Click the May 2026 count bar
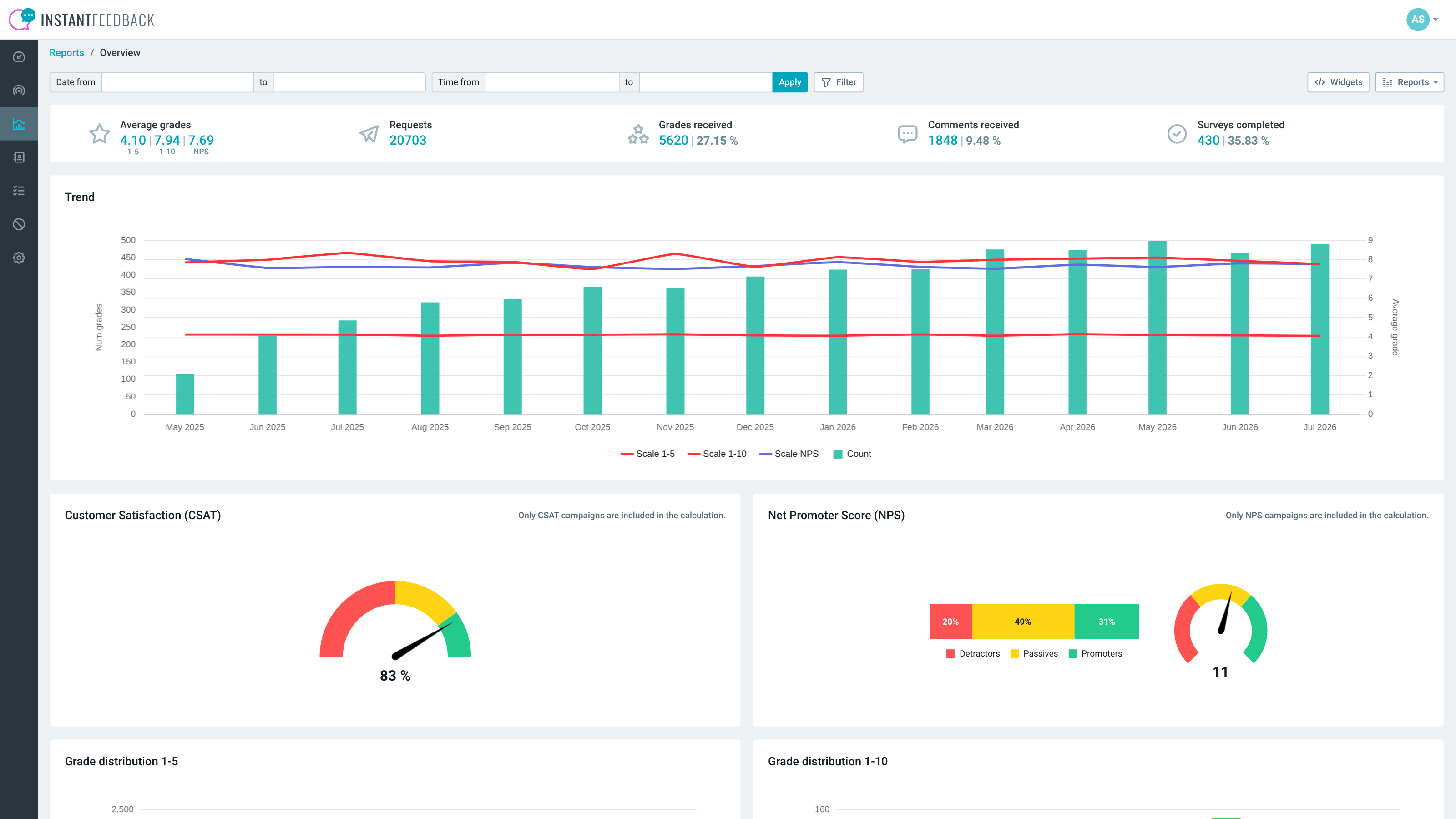Viewport: 1456px width, 819px height. pos(1158,328)
